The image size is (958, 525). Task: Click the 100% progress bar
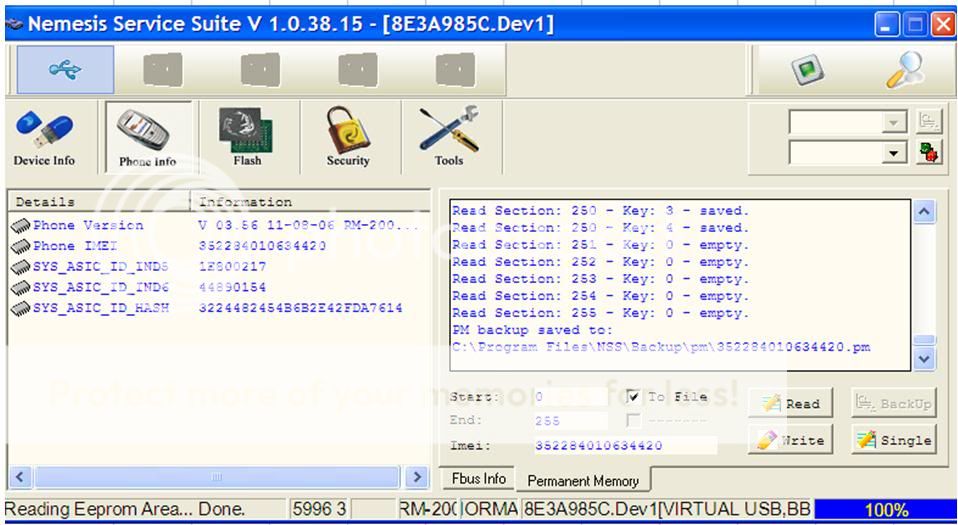click(885, 509)
